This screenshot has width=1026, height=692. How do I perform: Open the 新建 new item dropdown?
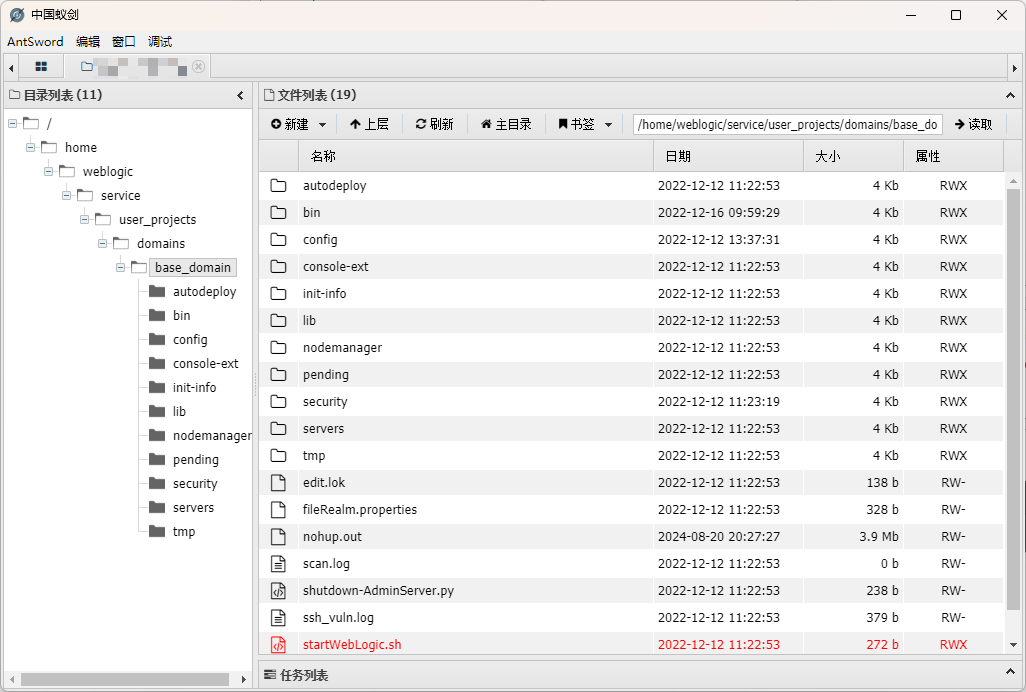[299, 124]
